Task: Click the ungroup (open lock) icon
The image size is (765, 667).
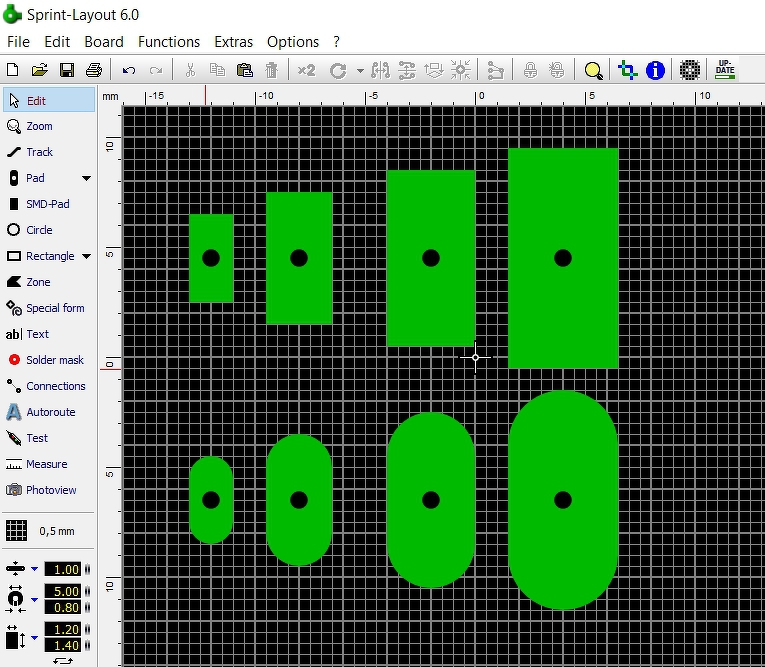Action: pyautogui.click(x=557, y=70)
